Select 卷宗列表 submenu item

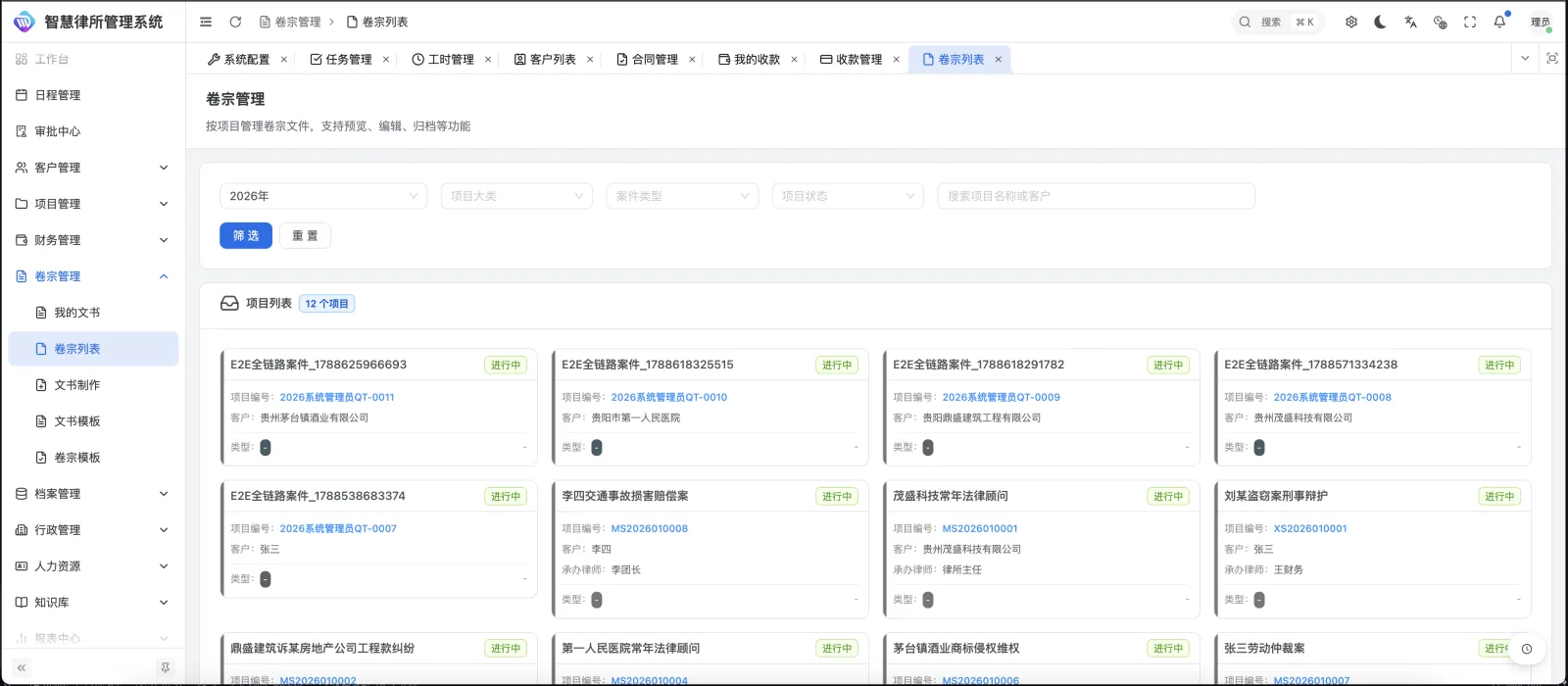(93, 349)
